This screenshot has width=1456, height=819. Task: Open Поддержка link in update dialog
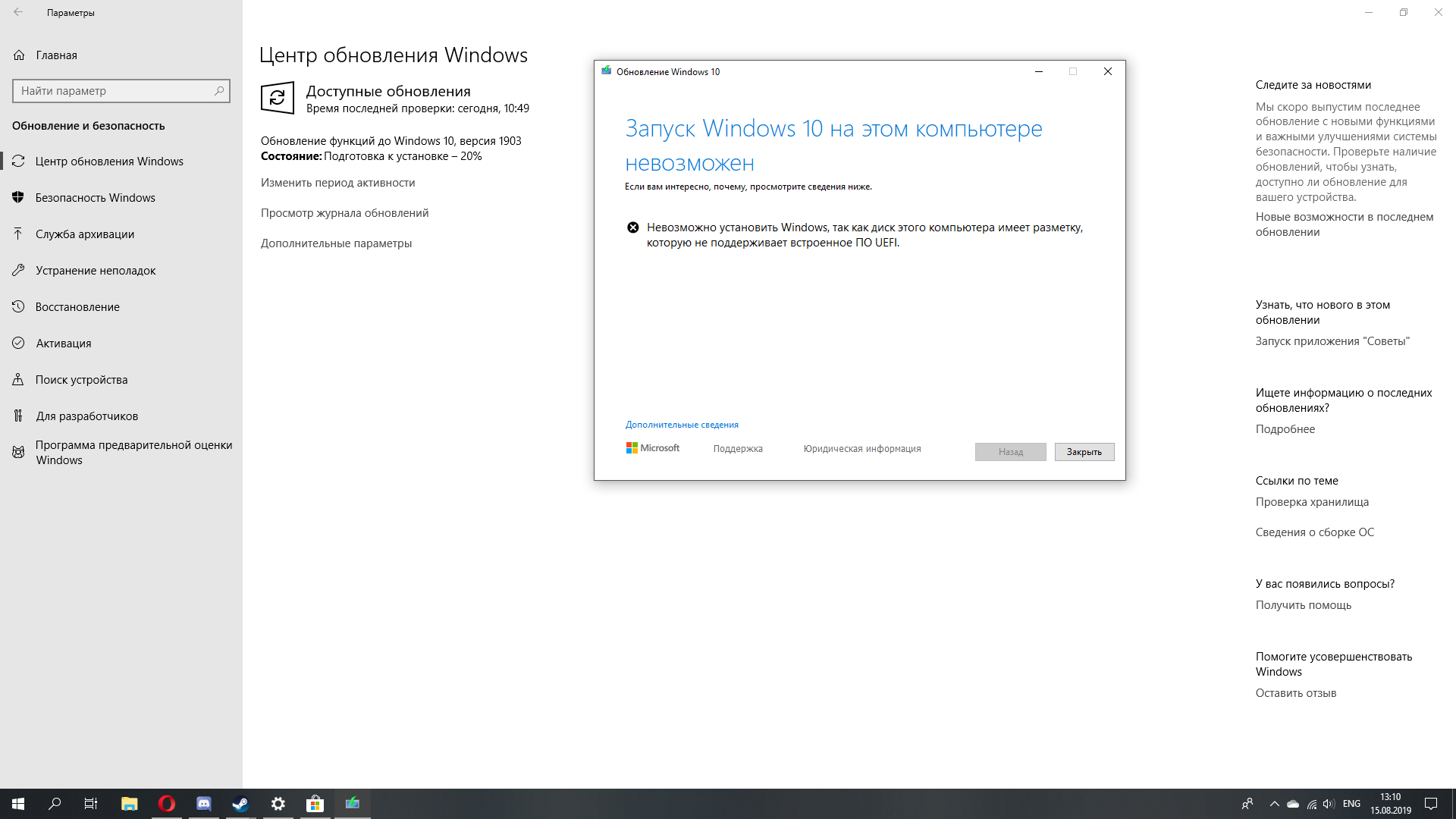[x=738, y=449]
